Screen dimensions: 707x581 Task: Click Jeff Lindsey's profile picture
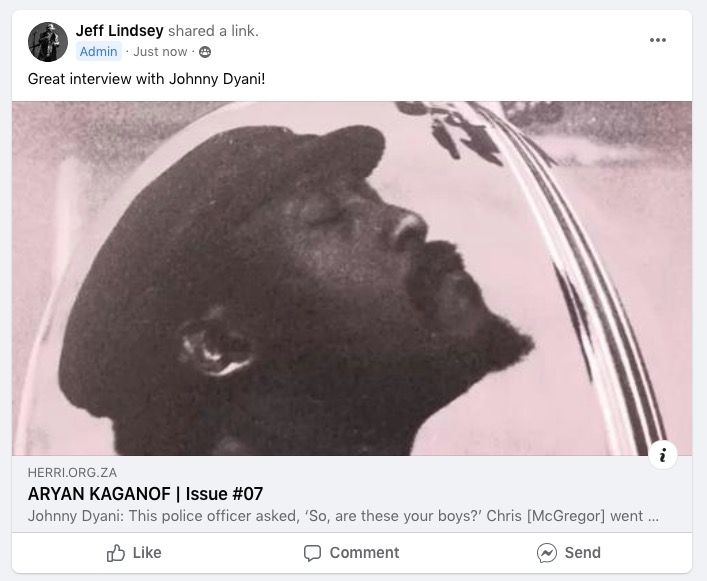48,42
